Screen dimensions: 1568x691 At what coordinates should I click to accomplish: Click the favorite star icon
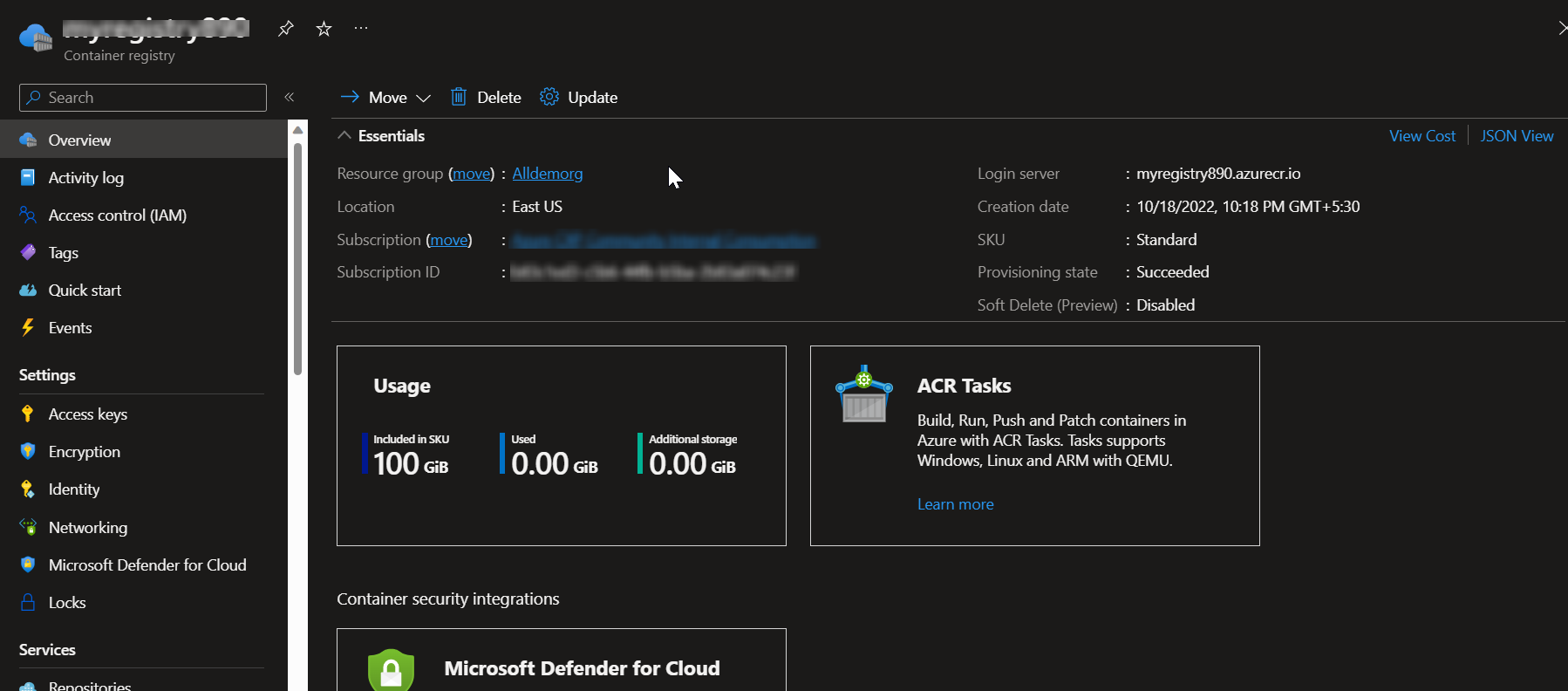click(324, 29)
